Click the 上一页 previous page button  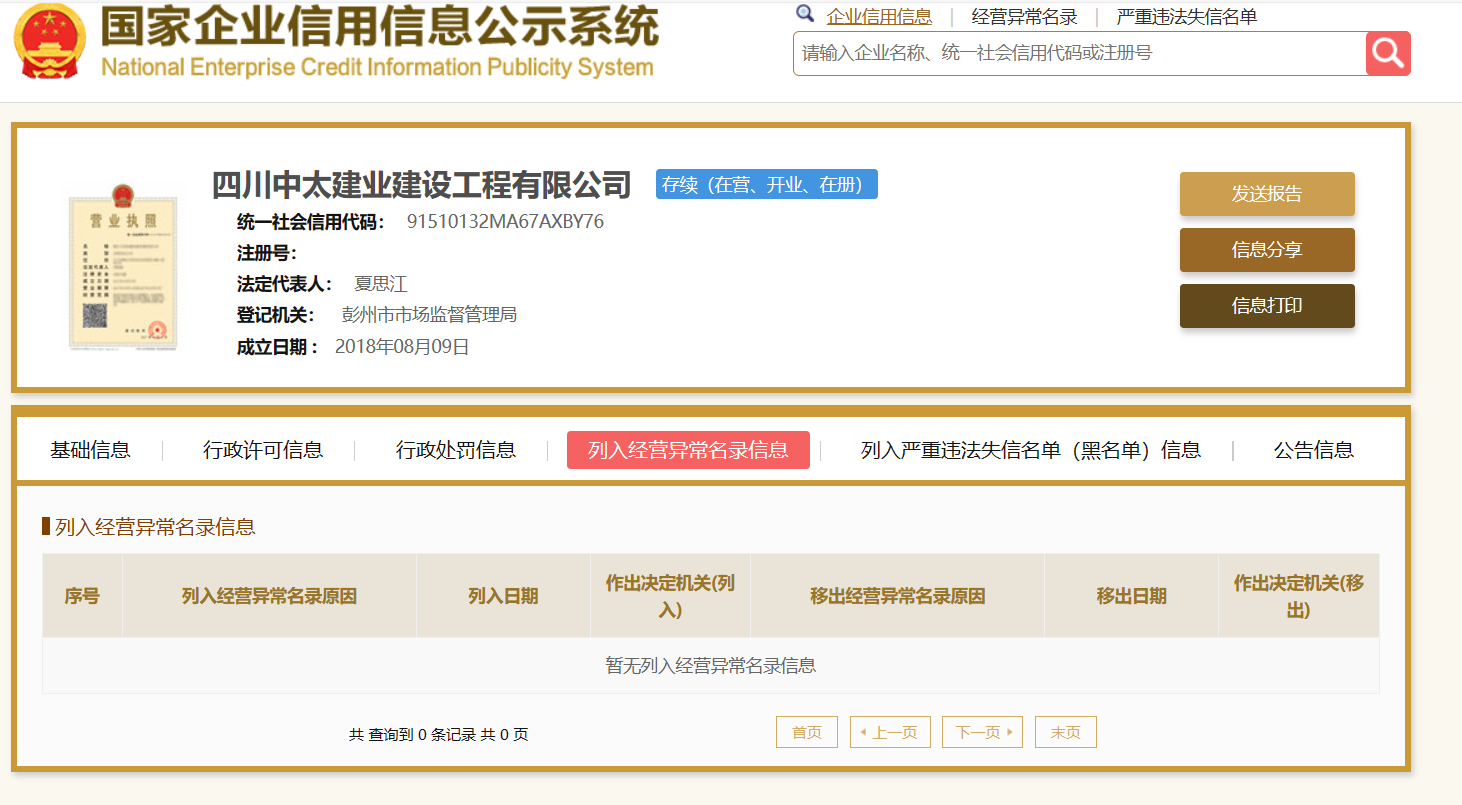coord(890,732)
